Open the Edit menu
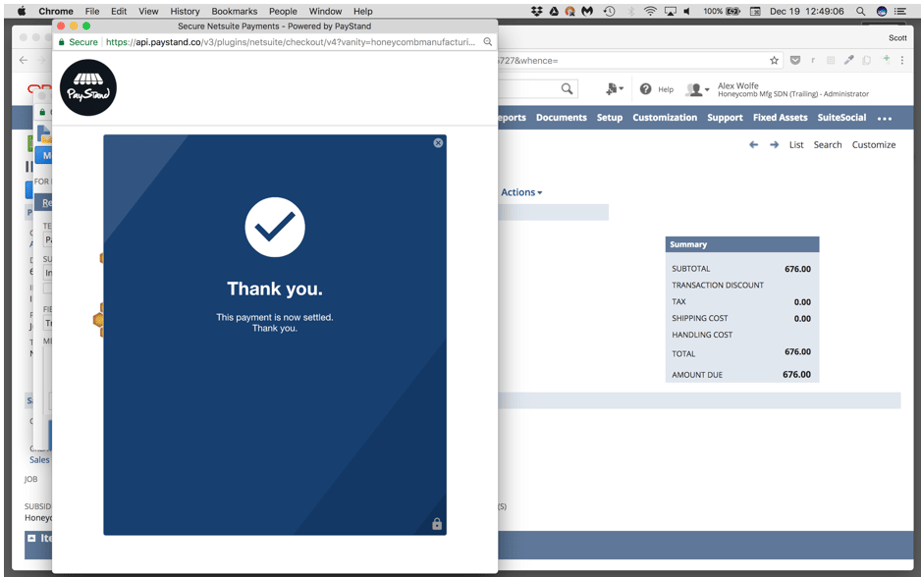Screen dimensions: 921x577 (119, 11)
